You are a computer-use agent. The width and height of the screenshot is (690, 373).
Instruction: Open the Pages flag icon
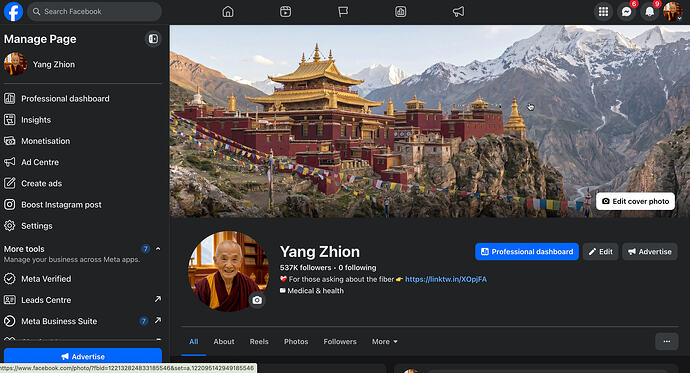pos(343,11)
